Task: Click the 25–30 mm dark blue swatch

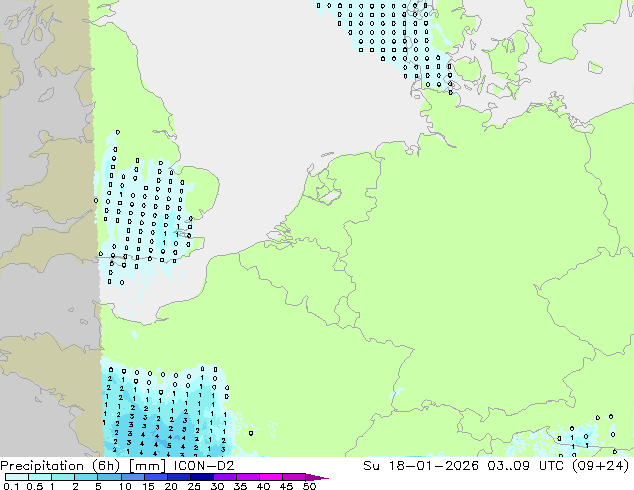Action: (x=201, y=477)
